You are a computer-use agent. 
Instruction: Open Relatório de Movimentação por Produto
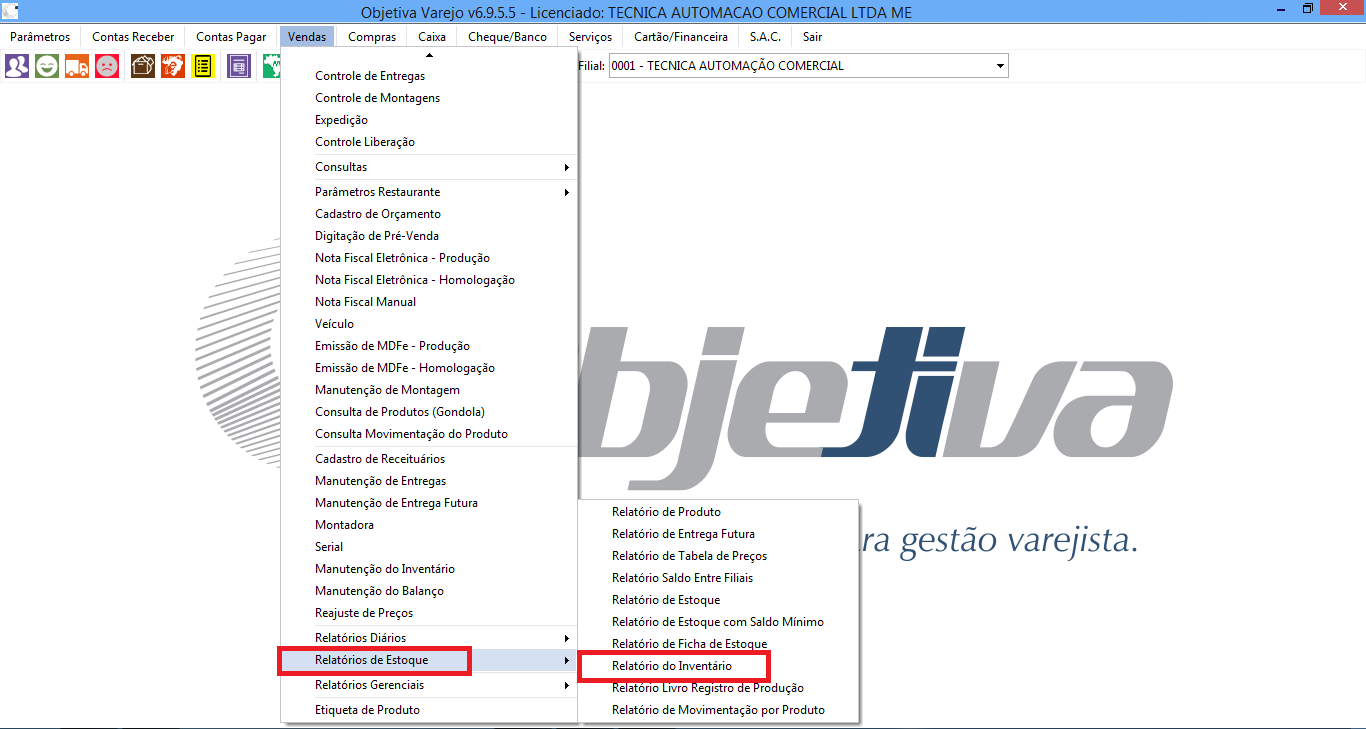click(x=719, y=710)
